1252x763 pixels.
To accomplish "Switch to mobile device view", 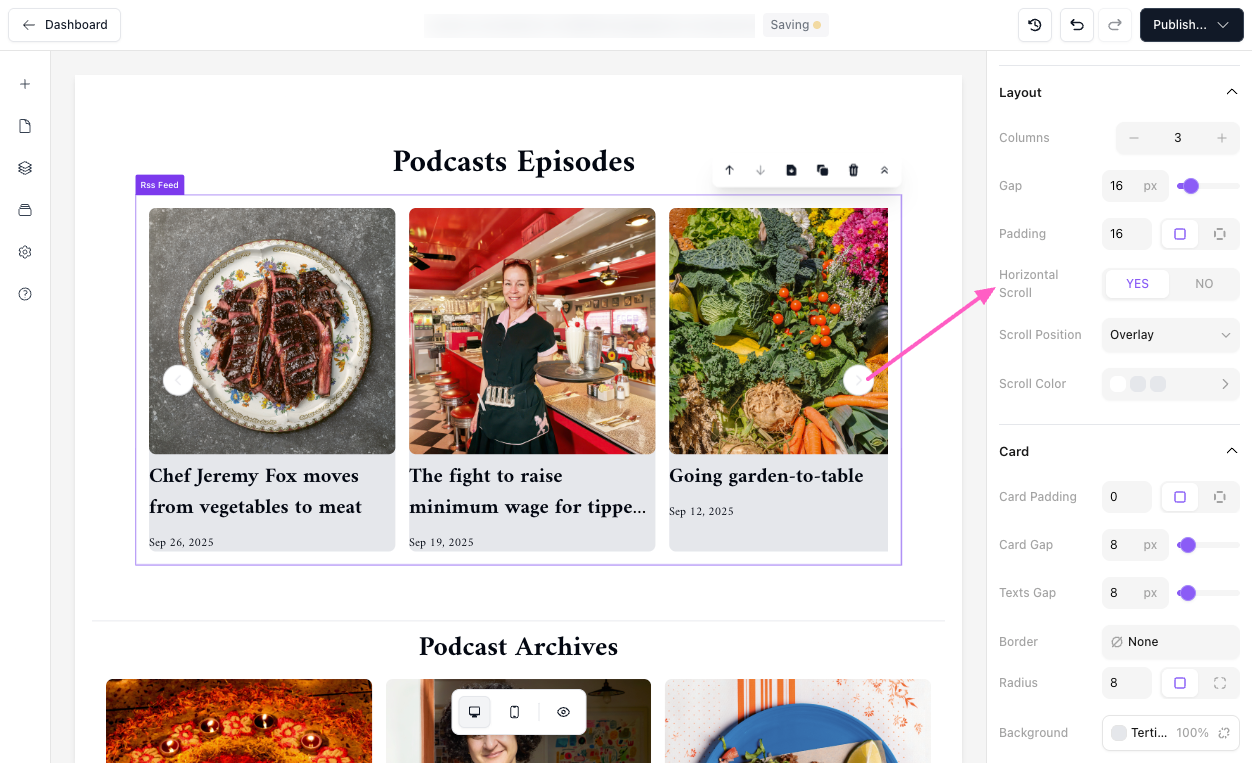I will pos(514,712).
